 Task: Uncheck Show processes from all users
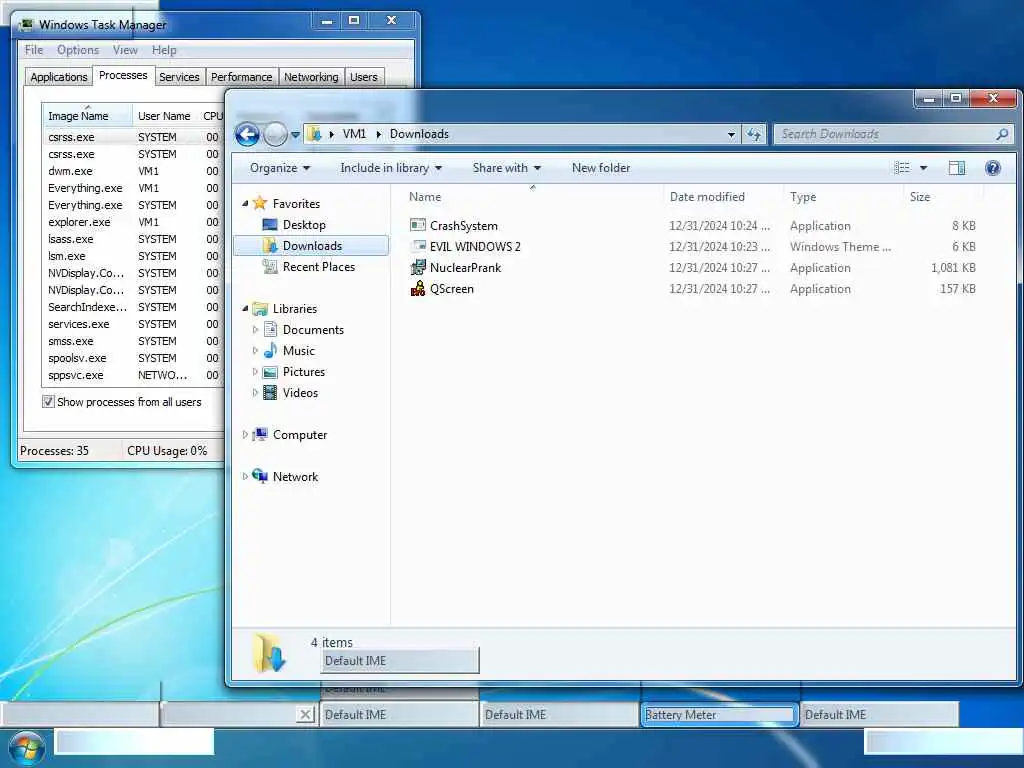(x=48, y=402)
